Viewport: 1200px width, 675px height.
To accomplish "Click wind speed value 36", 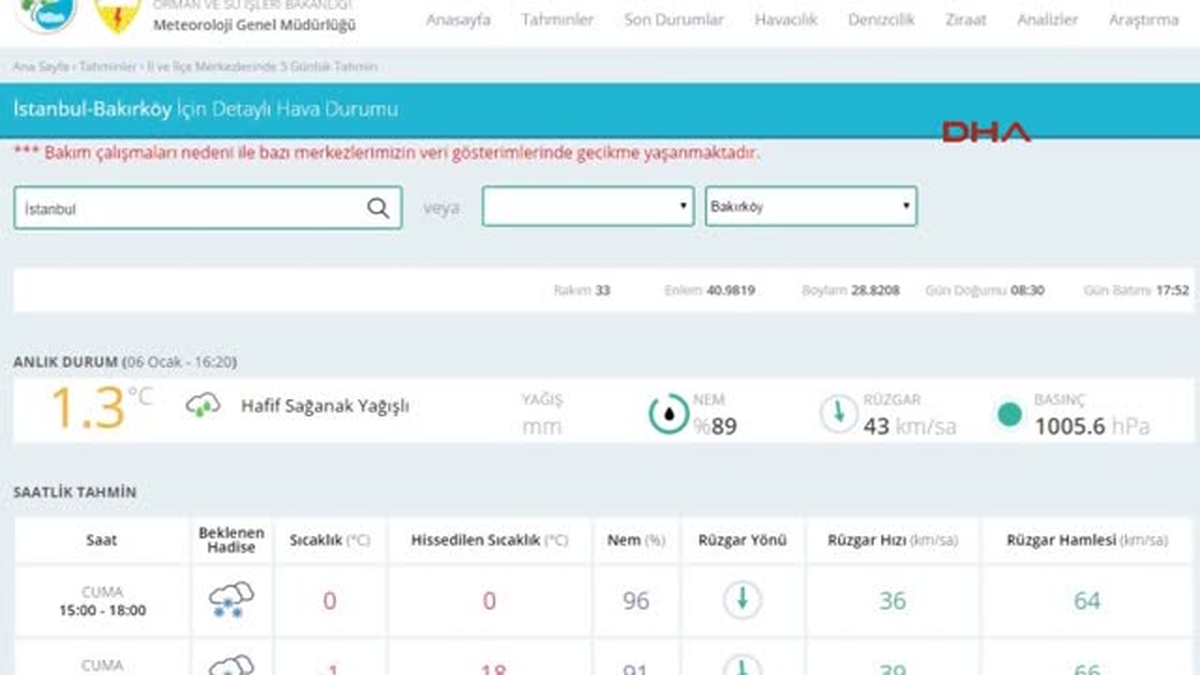I will [x=892, y=601].
